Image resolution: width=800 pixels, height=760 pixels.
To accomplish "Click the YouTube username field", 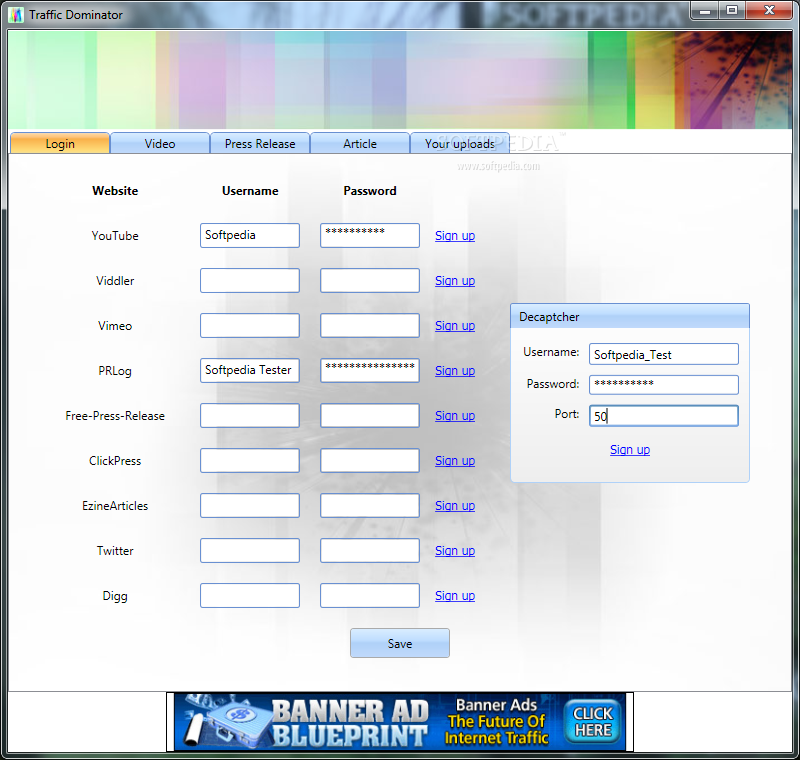I will (249, 235).
